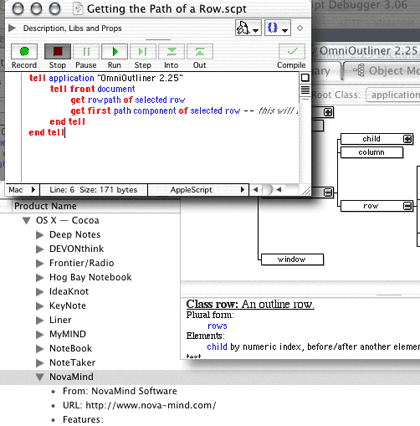
Task: Open the braces {} popup menu
Action: click(x=277, y=28)
